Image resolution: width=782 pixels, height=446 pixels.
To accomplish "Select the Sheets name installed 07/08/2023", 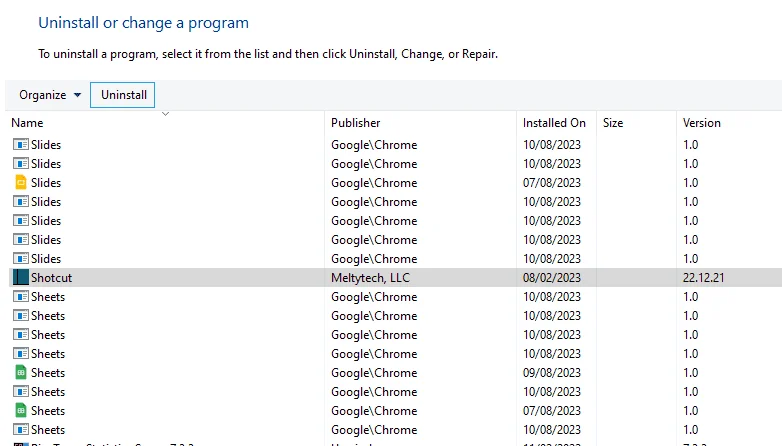I will click(48, 411).
